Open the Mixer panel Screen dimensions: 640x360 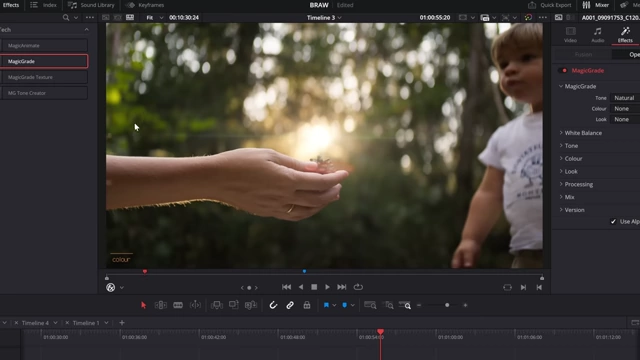596,5
